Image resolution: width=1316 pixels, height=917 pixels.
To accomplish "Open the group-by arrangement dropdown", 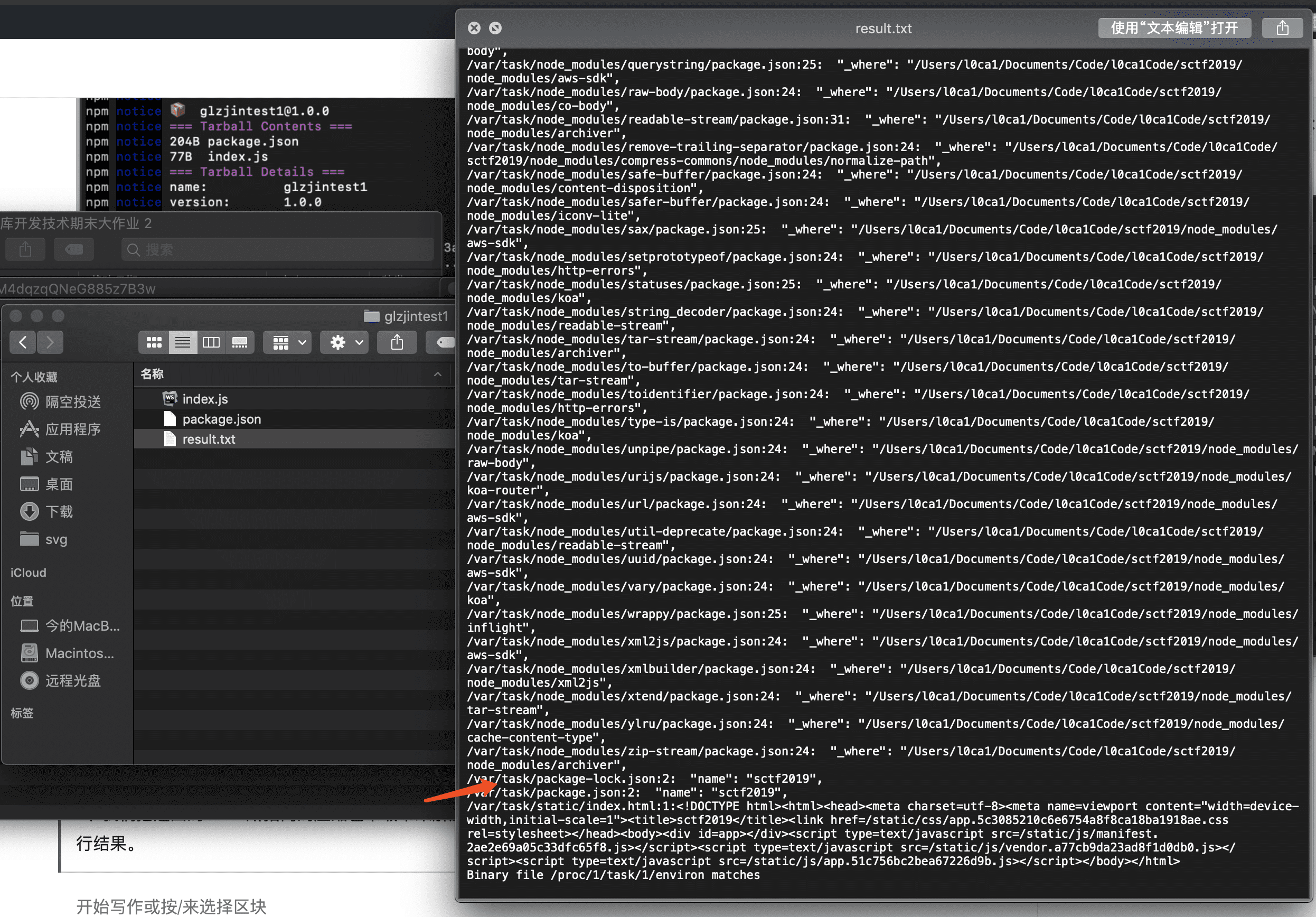I will [x=288, y=342].
